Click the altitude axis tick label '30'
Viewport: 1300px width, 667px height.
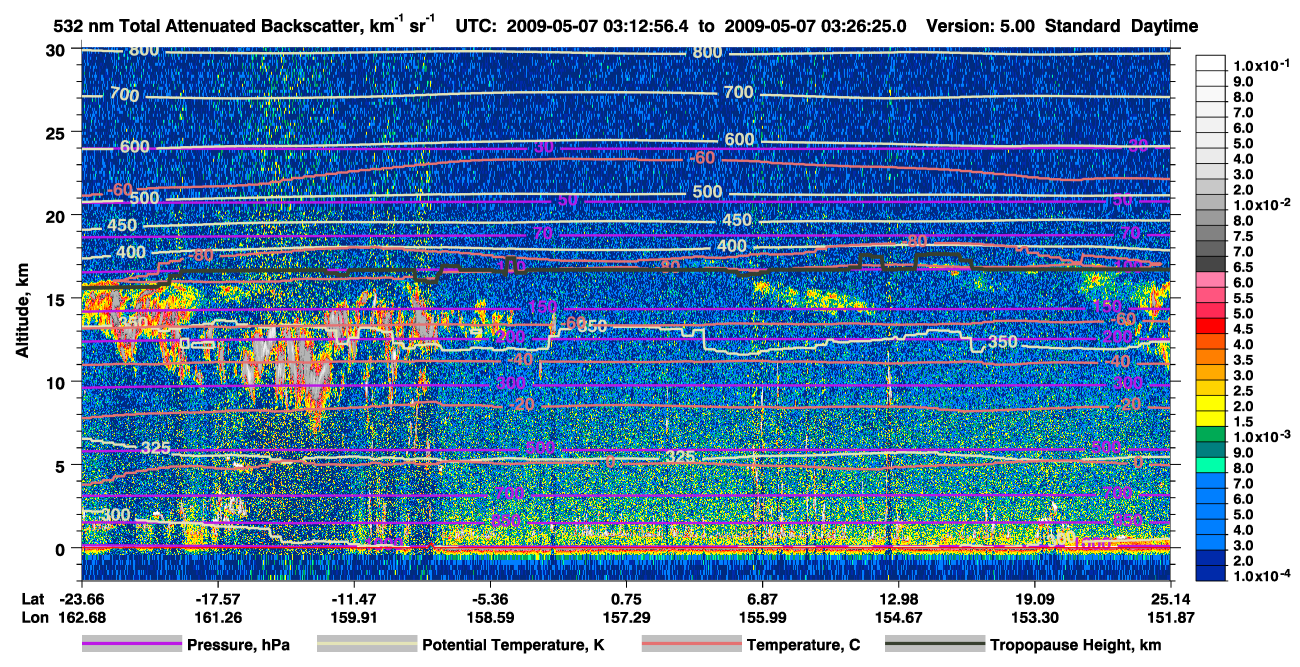(58, 50)
